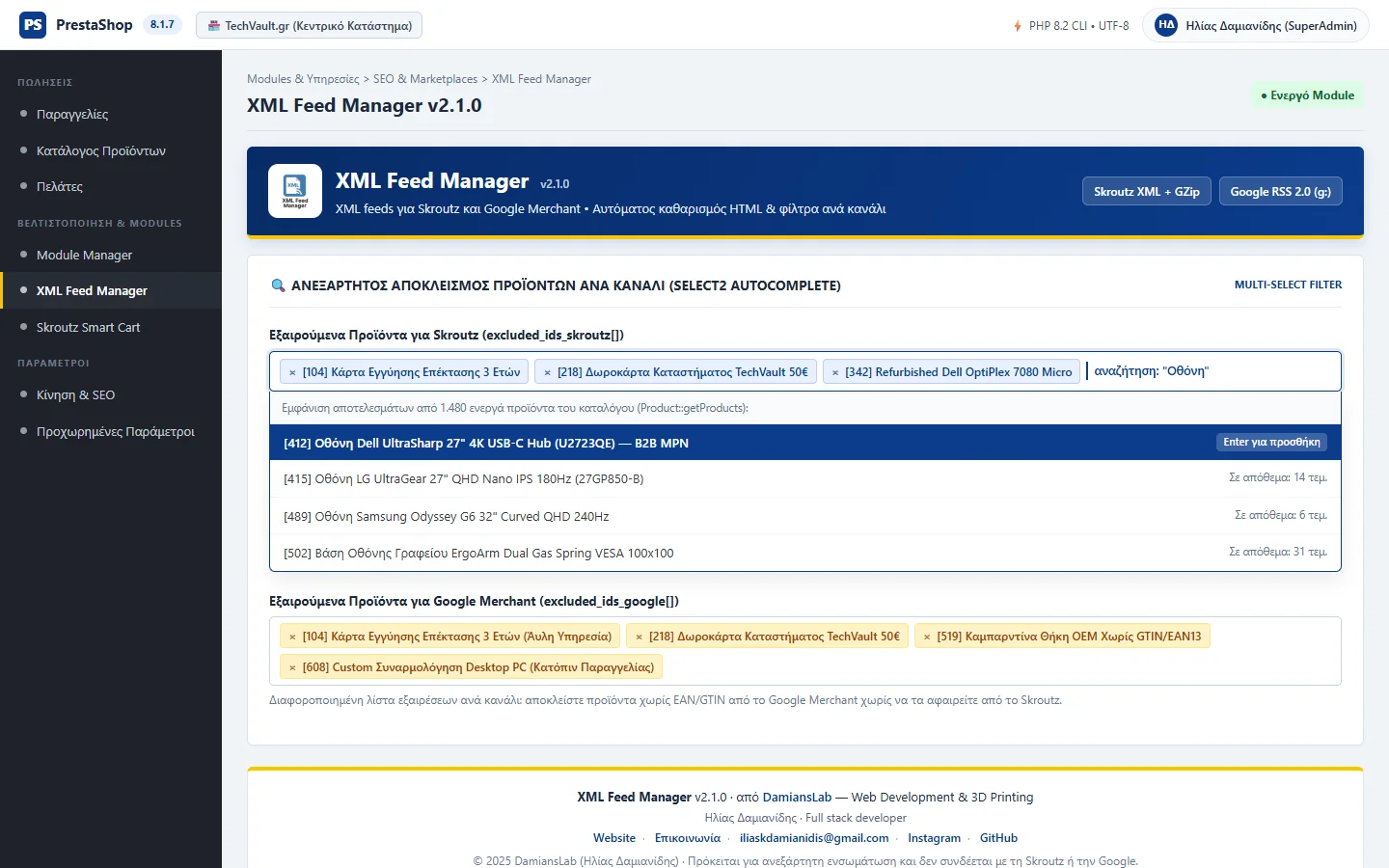The height and width of the screenshot is (868, 1389).
Task: Select [412] Οθόνη Dell UltraSharp result
Action: click(x=805, y=443)
